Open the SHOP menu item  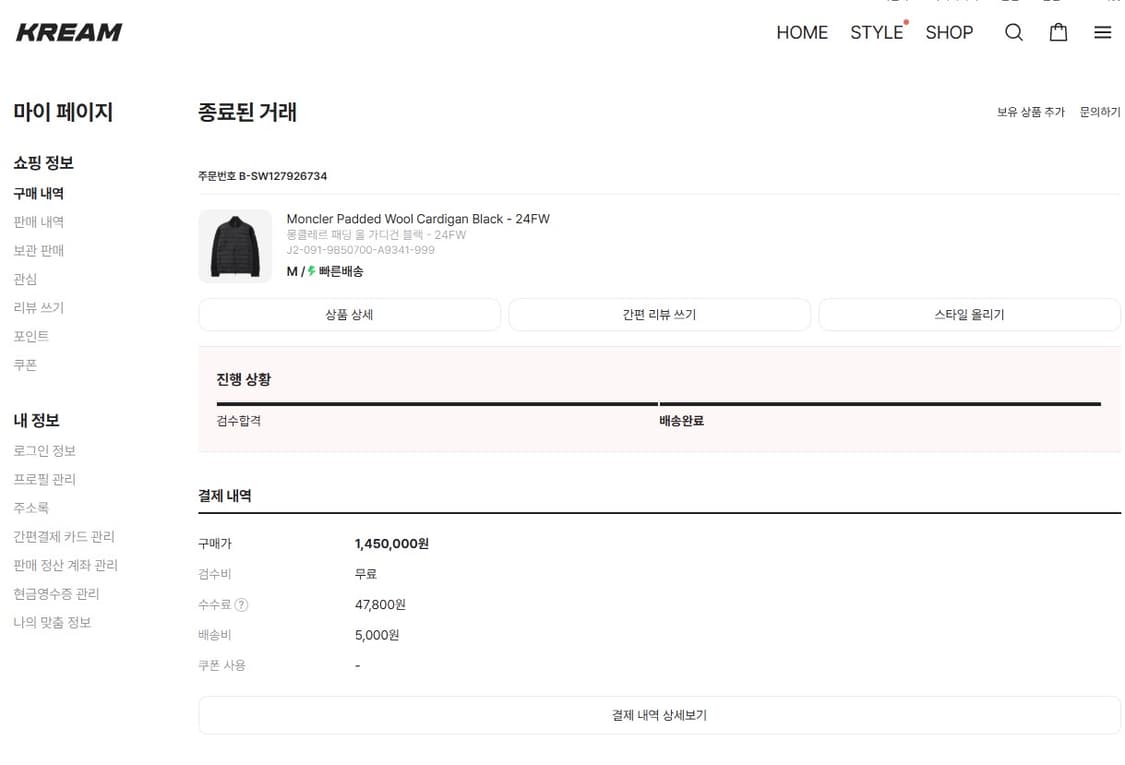[x=948, y=32]
